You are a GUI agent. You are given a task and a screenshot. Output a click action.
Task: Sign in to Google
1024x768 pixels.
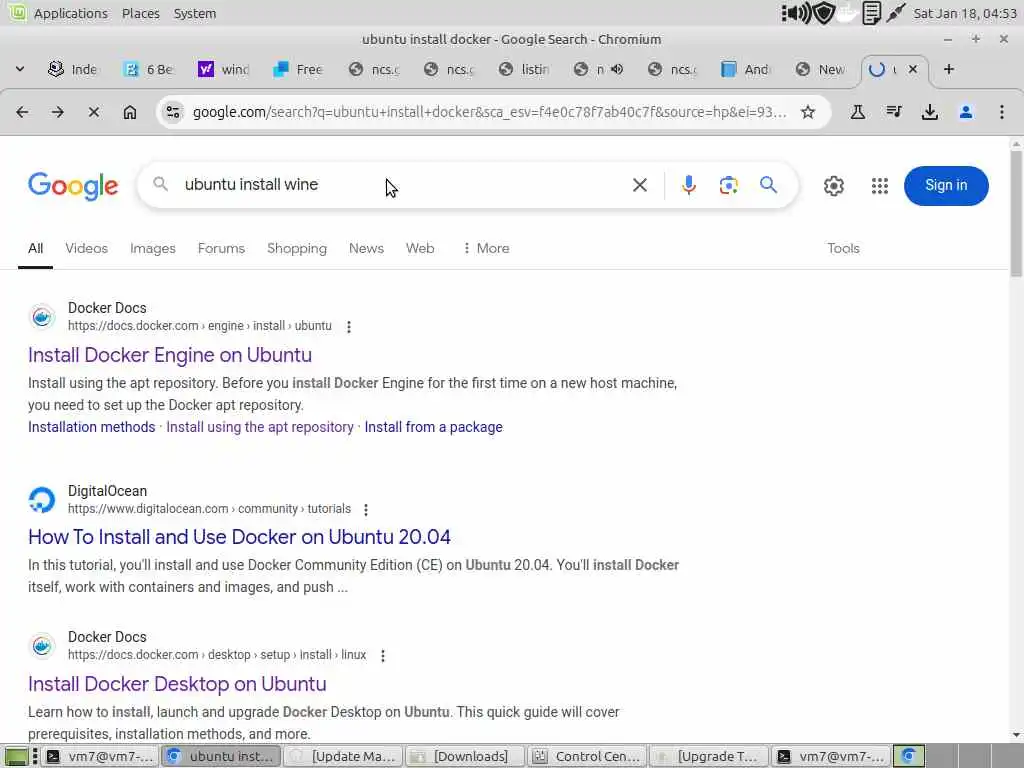[946, 185]
